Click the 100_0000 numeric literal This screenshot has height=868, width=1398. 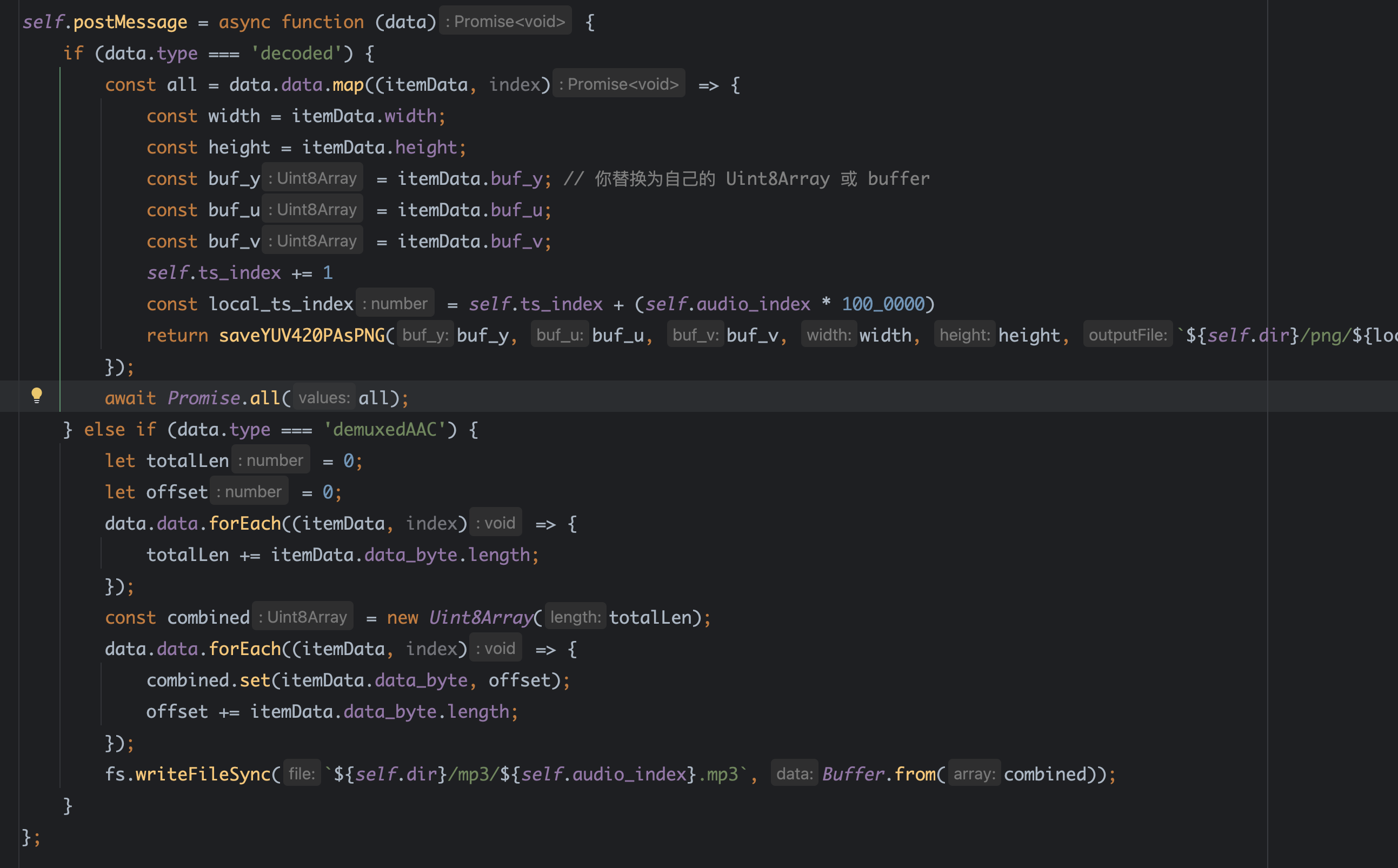point(883,304)
